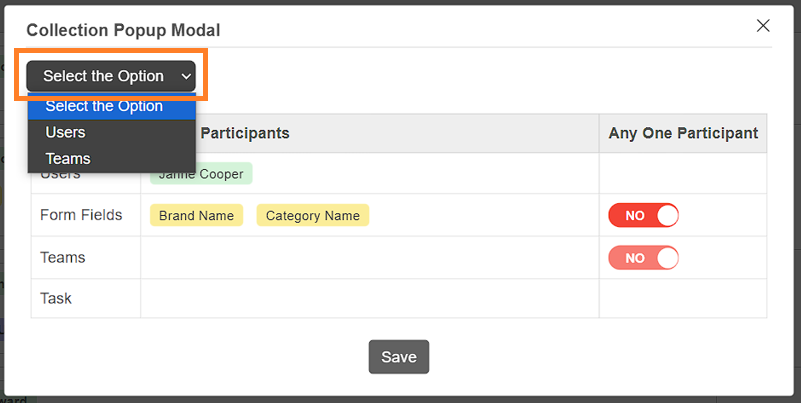This screenshot has width=801, height=403.
Task: Click the Category Name tag
Action: pyautogui.click(x=313, y=215)
